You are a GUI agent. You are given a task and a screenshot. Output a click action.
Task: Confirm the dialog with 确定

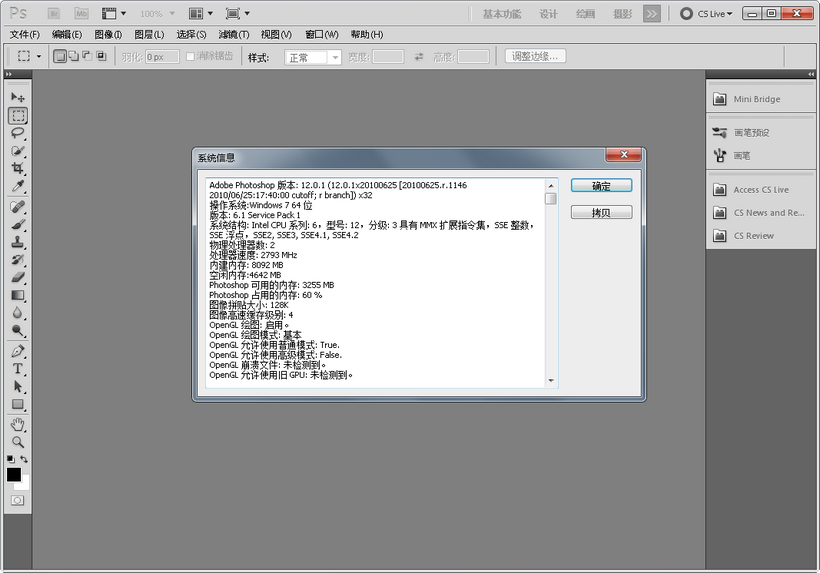click(601, 186)
